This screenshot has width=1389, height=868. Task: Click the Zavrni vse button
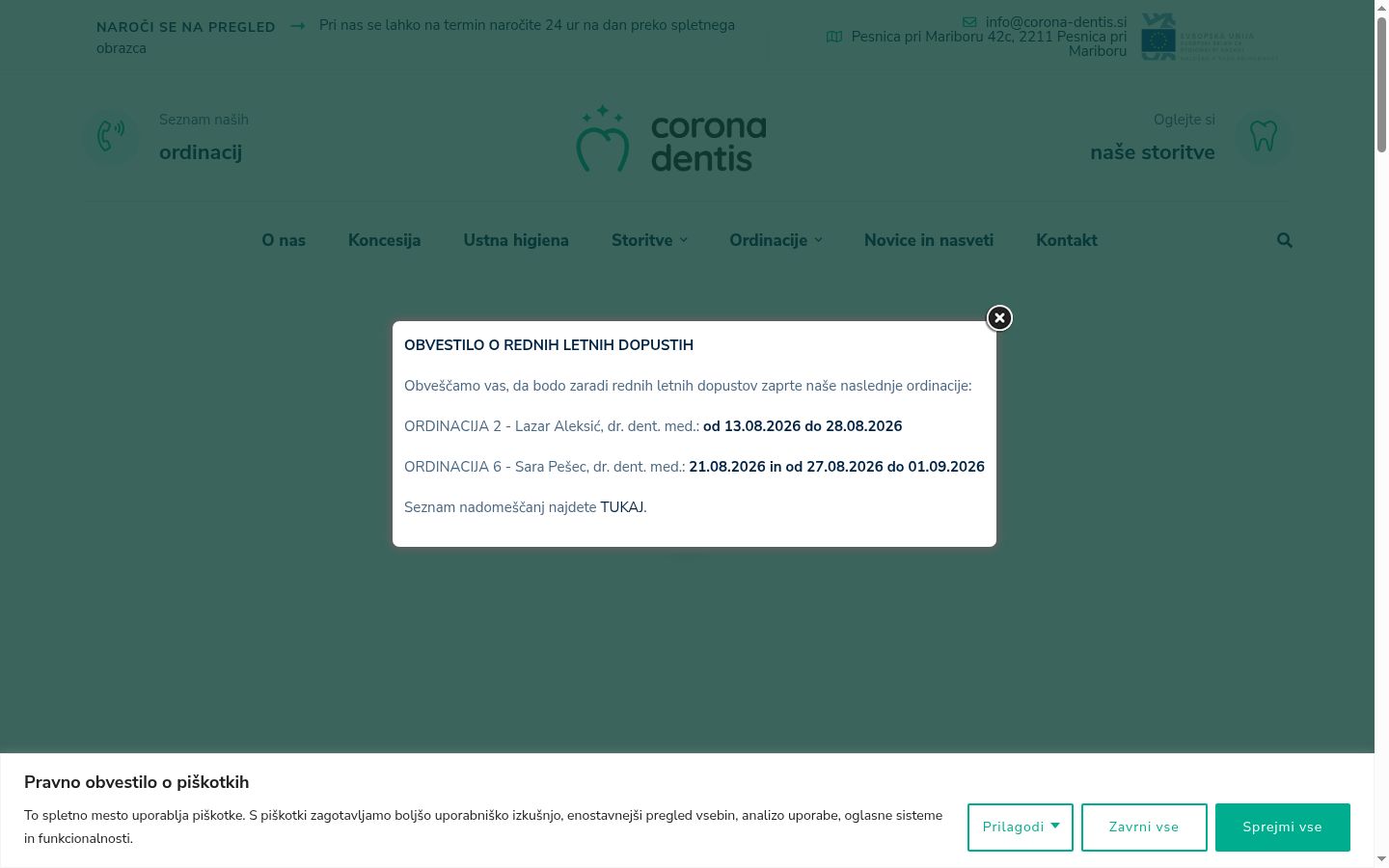(x=1144, y=827)
